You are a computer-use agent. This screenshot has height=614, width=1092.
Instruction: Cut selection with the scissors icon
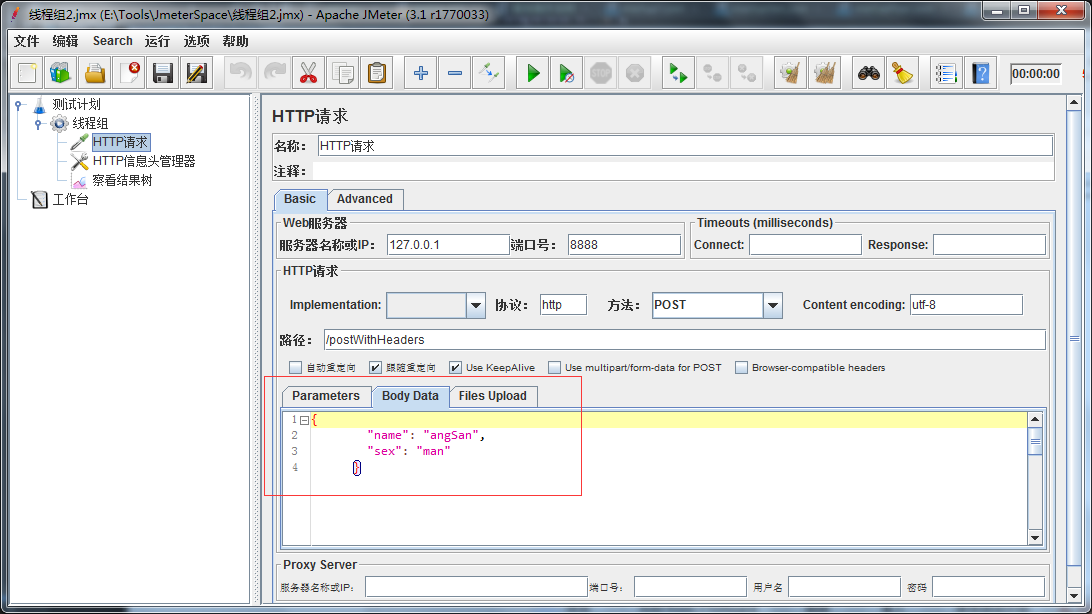click(x=309, y=73)
